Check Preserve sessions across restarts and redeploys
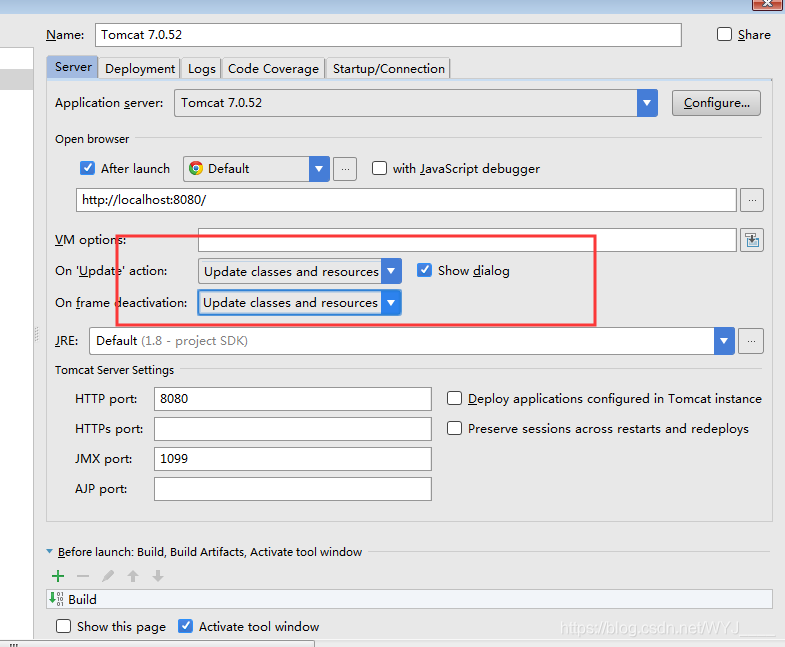This screenshot has width=785, height=647. tap(454, 428)
